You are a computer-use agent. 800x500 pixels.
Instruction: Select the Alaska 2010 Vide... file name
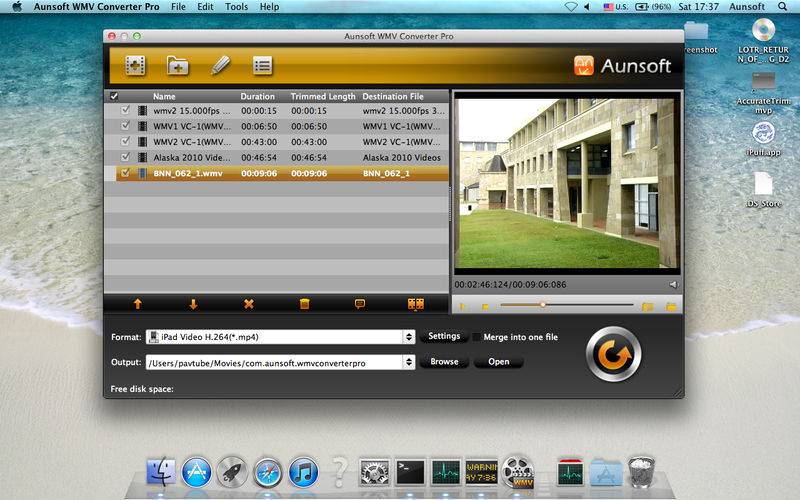pyautogui.click(x=191, y=158)
